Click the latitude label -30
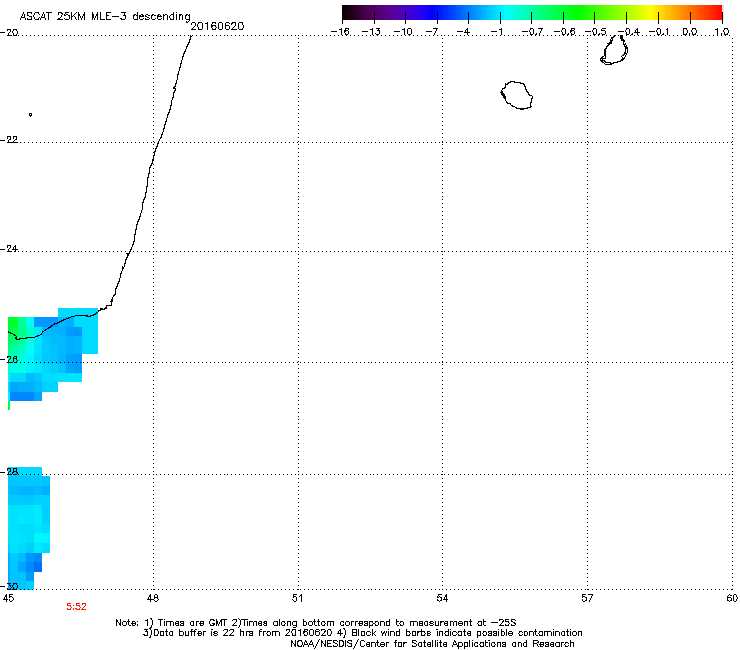The width and height of the screenshot is (740, 650). [x=9, y=586]
